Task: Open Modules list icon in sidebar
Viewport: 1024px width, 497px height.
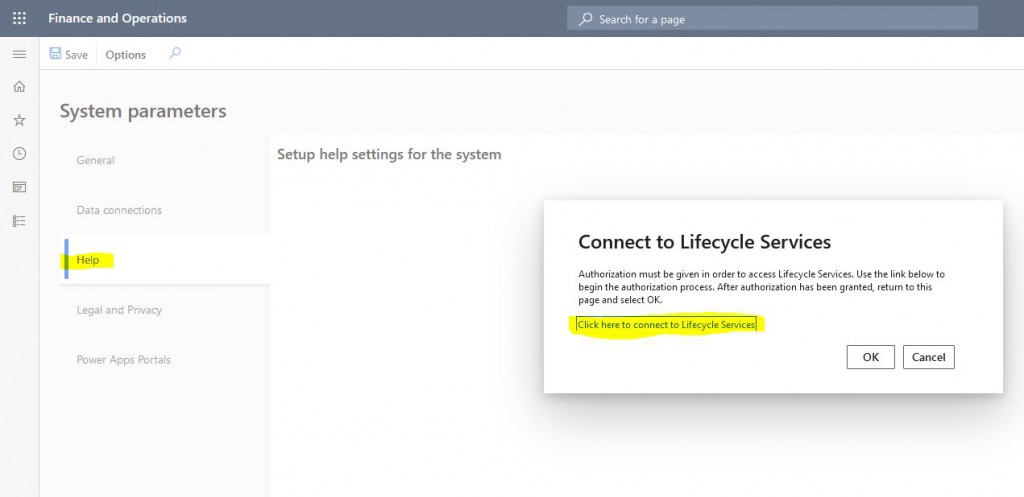Action: (x=20, y=221)
